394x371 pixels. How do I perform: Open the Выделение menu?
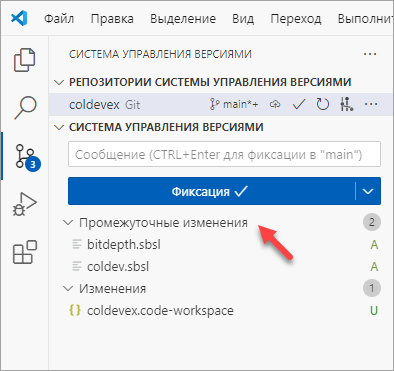(183, 19)
